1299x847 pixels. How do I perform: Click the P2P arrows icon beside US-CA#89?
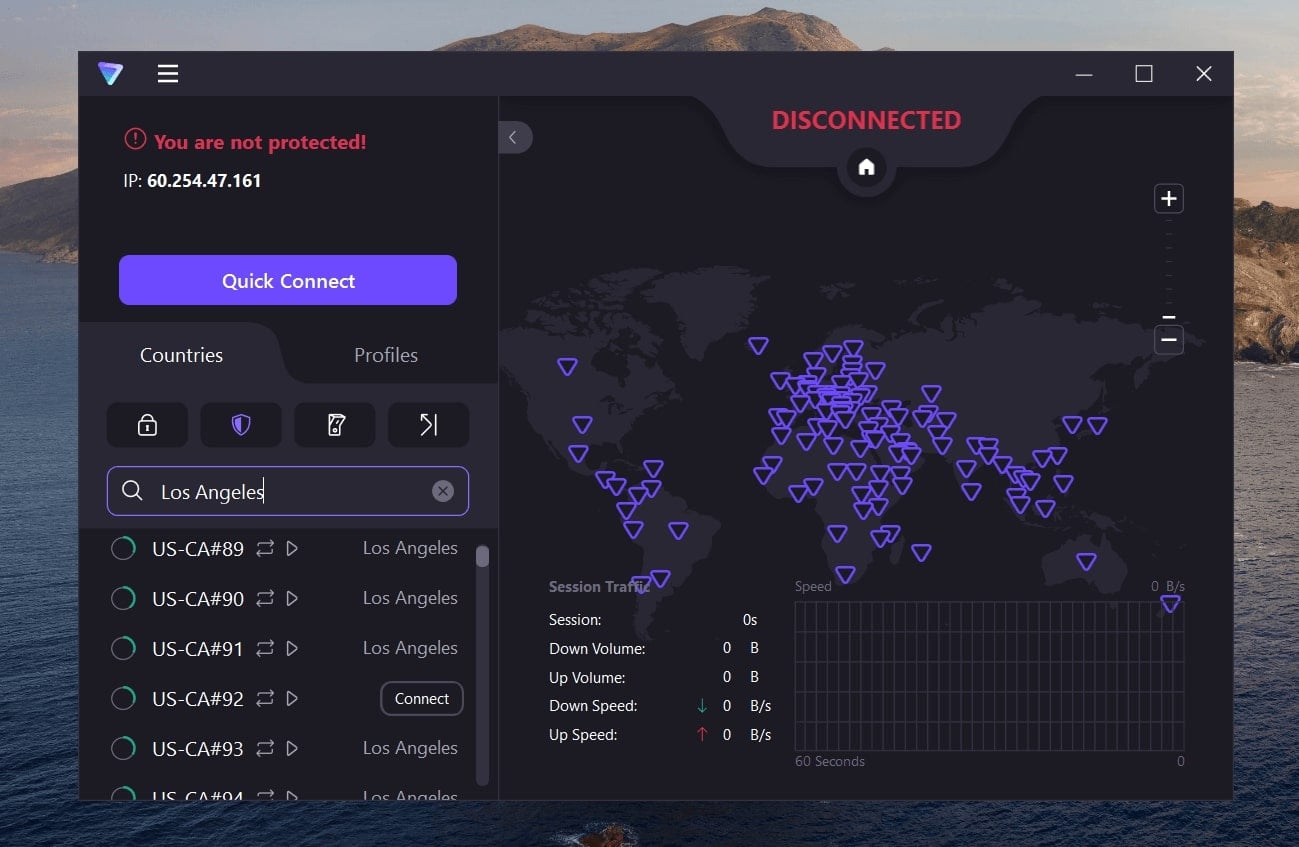[263, 548]
